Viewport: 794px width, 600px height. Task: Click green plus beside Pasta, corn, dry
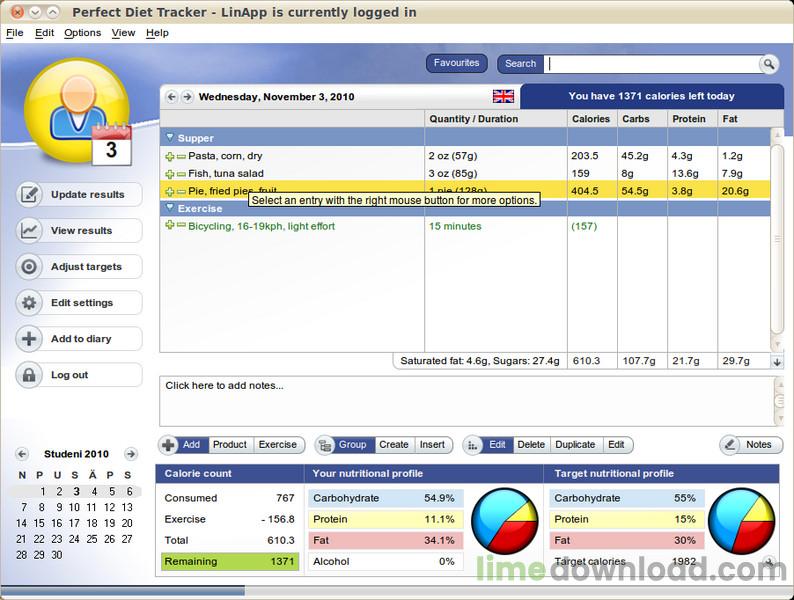click(x=170, y=157)
